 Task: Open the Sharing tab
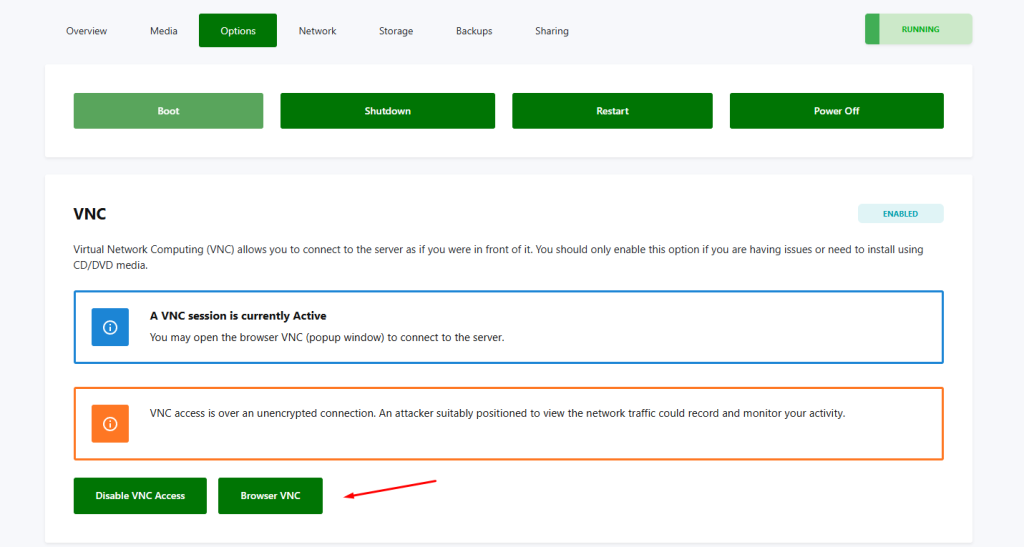point(552,31)
